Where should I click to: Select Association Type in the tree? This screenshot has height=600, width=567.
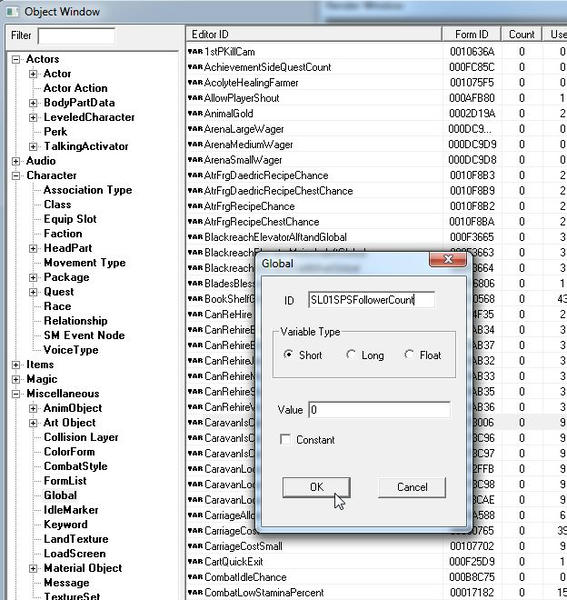[x=88, y=190]
